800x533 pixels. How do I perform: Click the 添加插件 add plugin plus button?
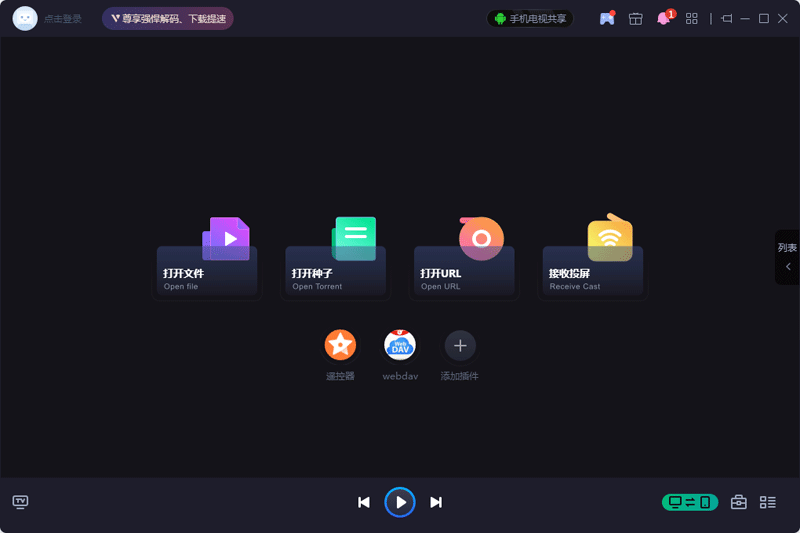tap(460, 346)
